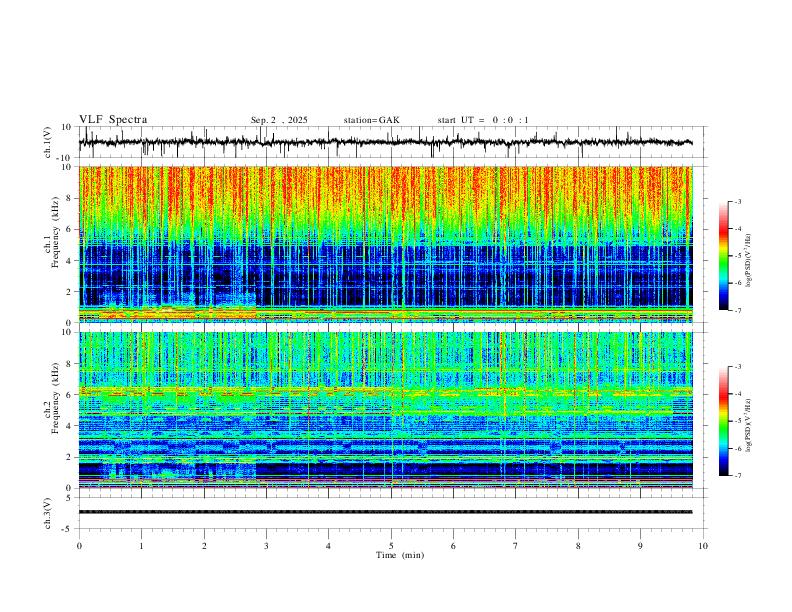Click the "VLF Spectra" title text

pos(113,120)
